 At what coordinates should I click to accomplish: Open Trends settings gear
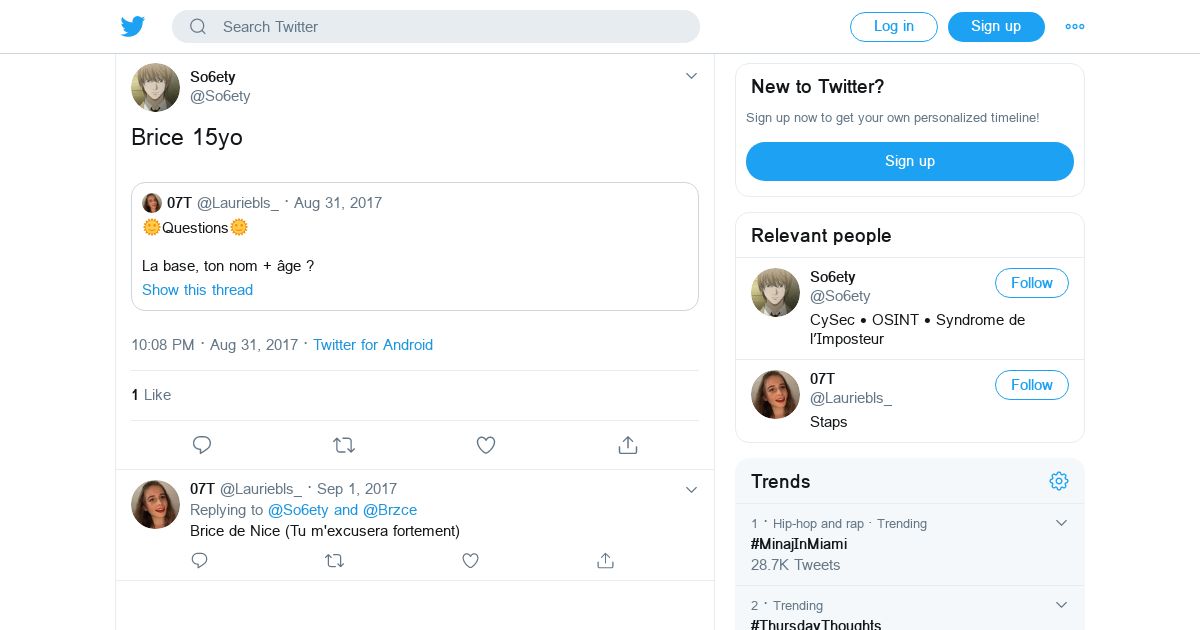tap(1059, 481)
